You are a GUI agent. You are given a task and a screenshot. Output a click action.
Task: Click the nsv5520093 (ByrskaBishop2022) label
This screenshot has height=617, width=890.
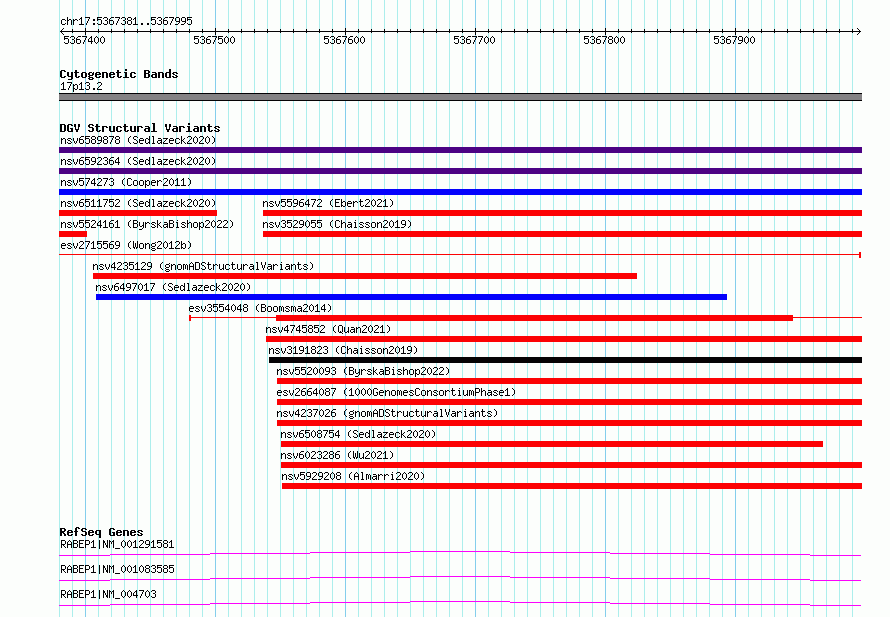pos(363,371)
